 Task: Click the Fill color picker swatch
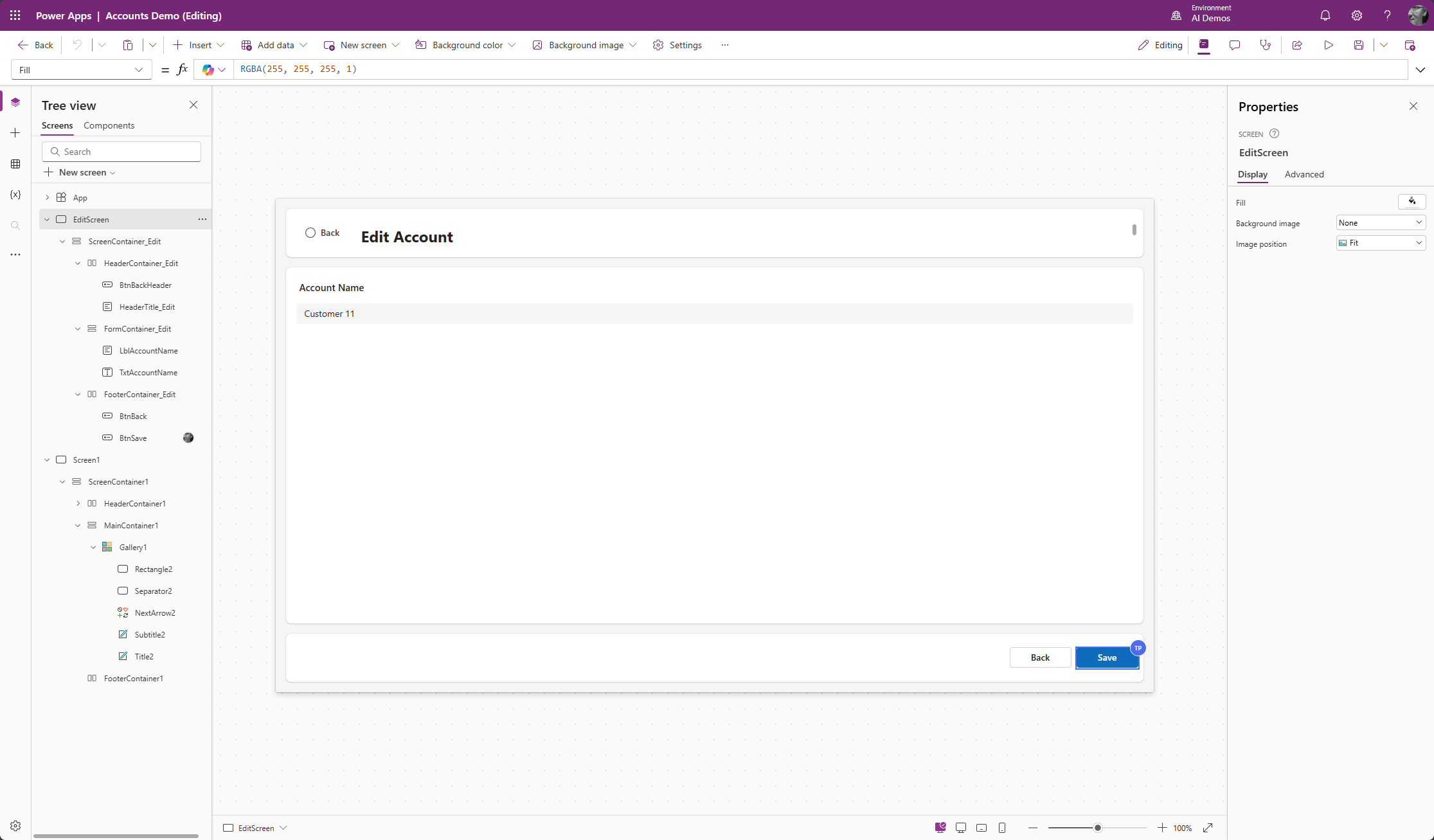click(1412, 202)
